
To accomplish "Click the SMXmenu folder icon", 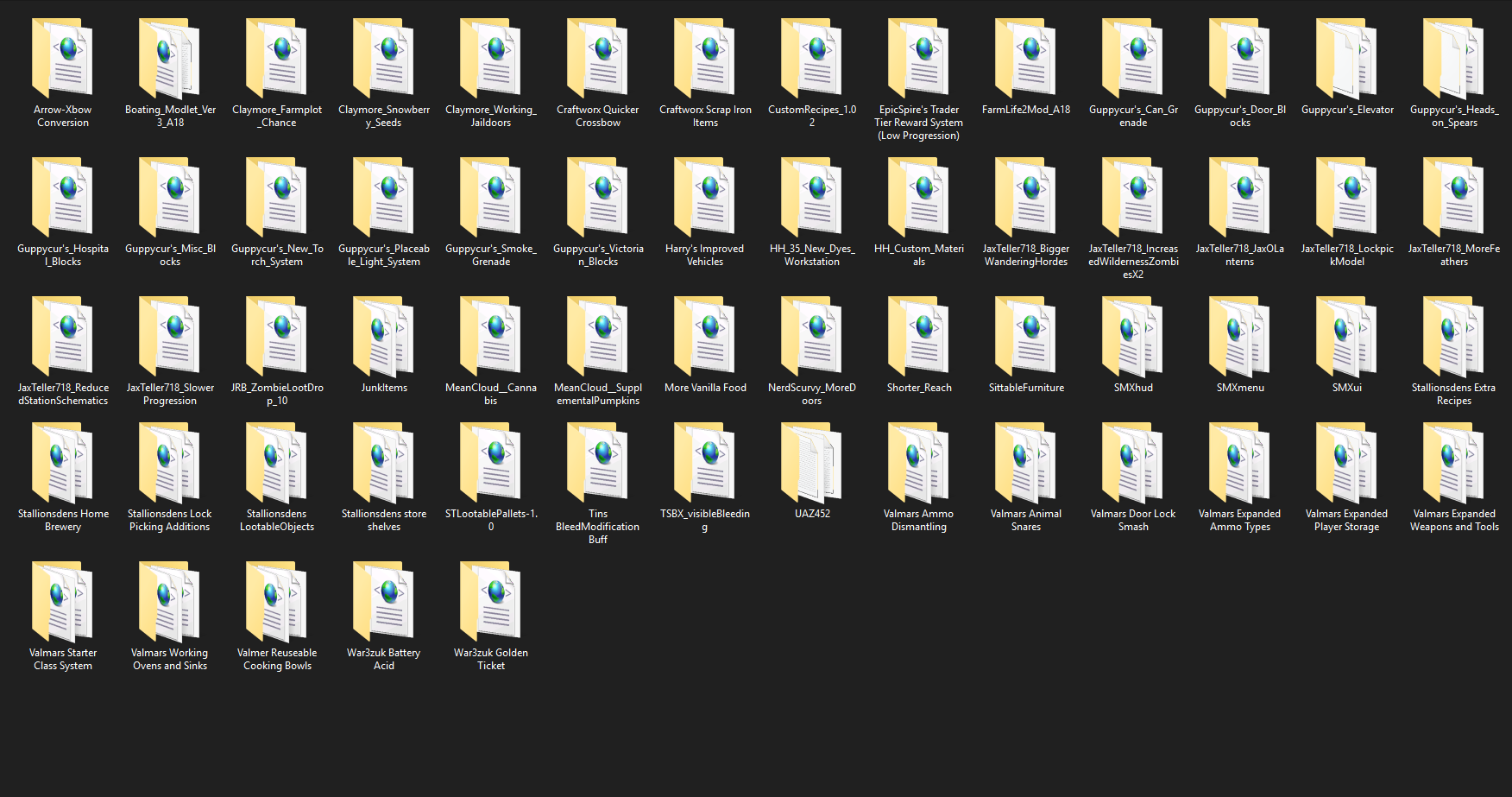I will (x=1240, y=337).
